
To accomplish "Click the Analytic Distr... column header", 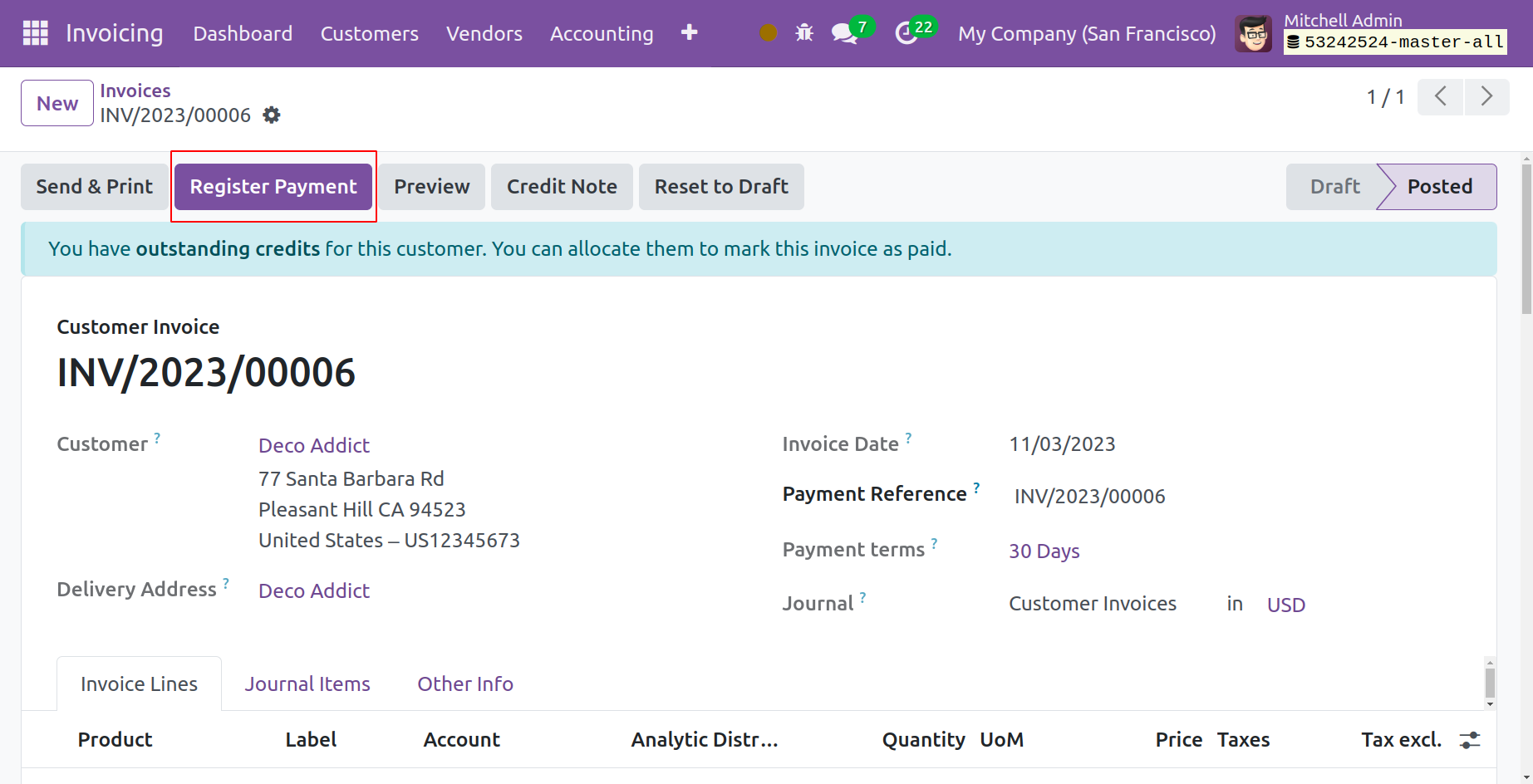I will [705, 740].
